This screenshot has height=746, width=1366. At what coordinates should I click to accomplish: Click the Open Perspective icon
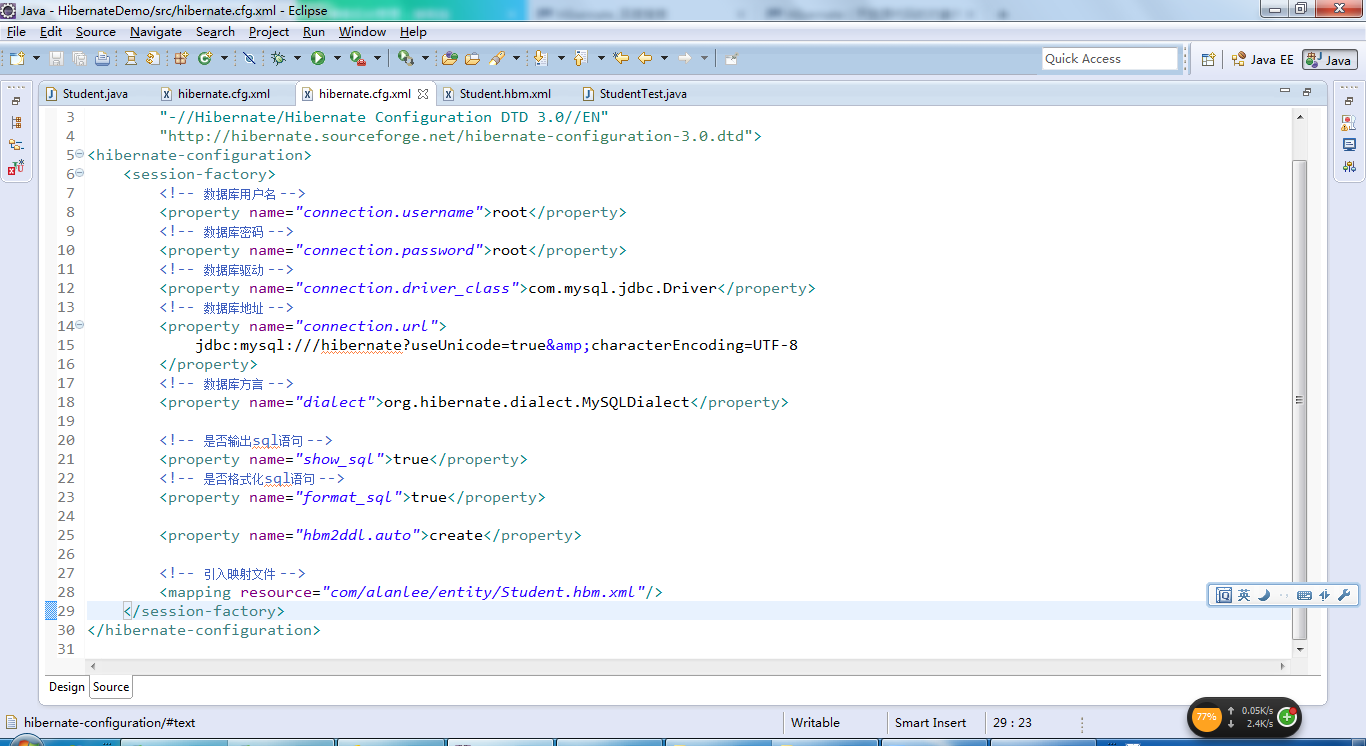[1208, 60]
